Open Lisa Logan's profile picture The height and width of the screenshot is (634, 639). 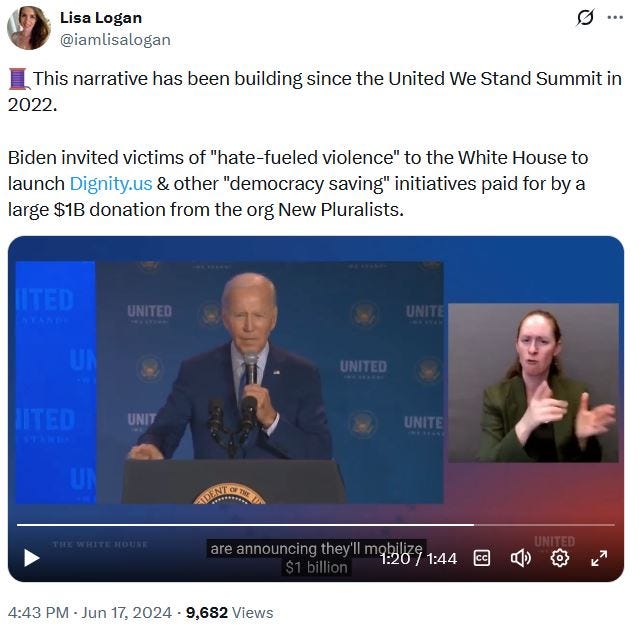tap(29, 28)
